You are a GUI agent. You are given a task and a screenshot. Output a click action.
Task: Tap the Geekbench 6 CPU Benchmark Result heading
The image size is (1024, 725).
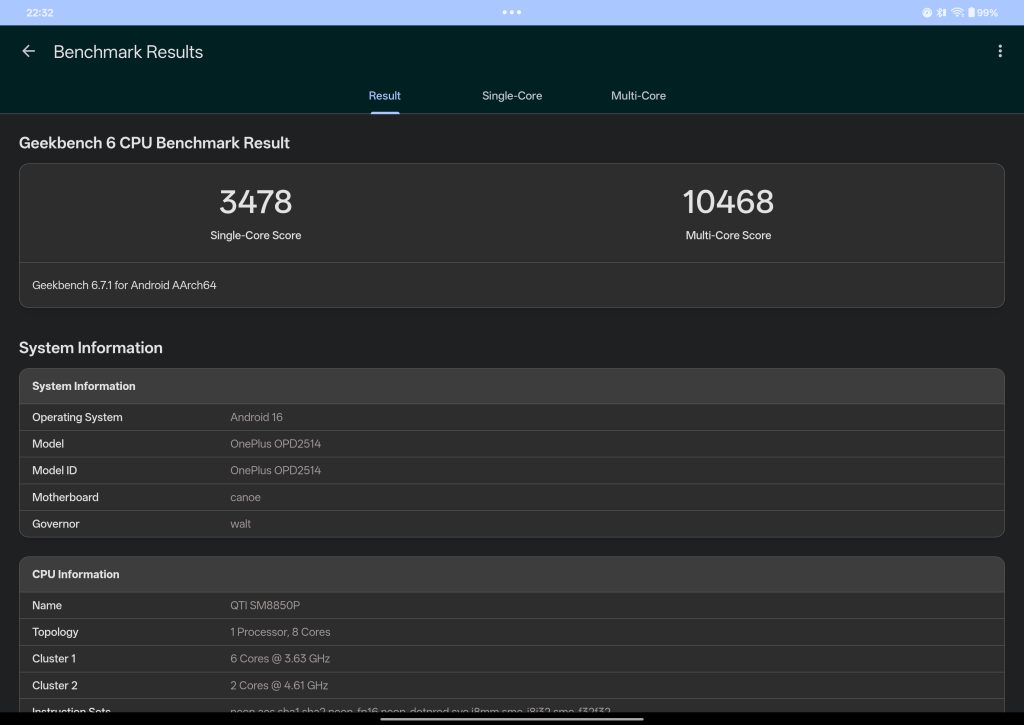tap(154, 143)
